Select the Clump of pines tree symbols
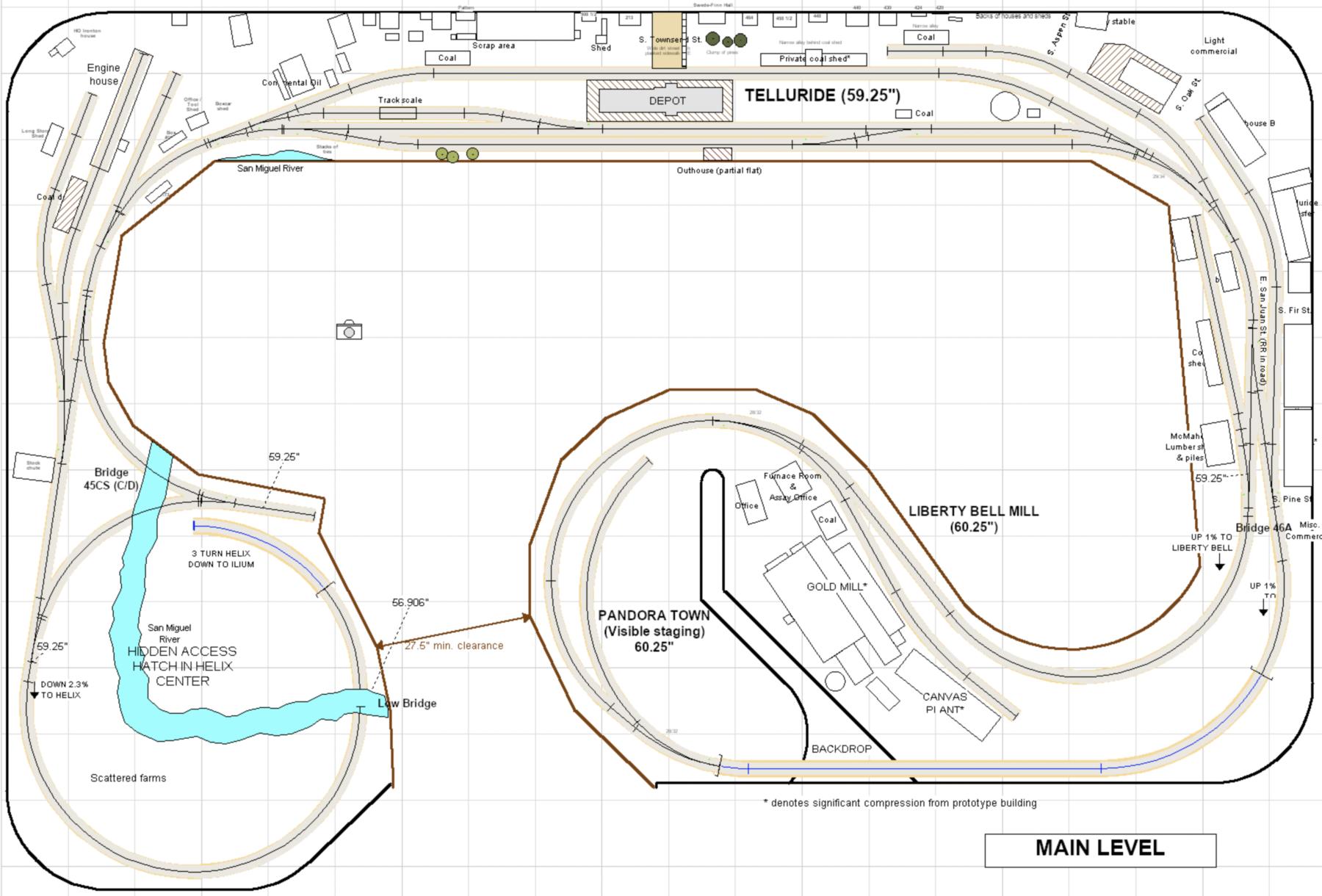The image size is (1322, 896). click(x=726, y=40)
